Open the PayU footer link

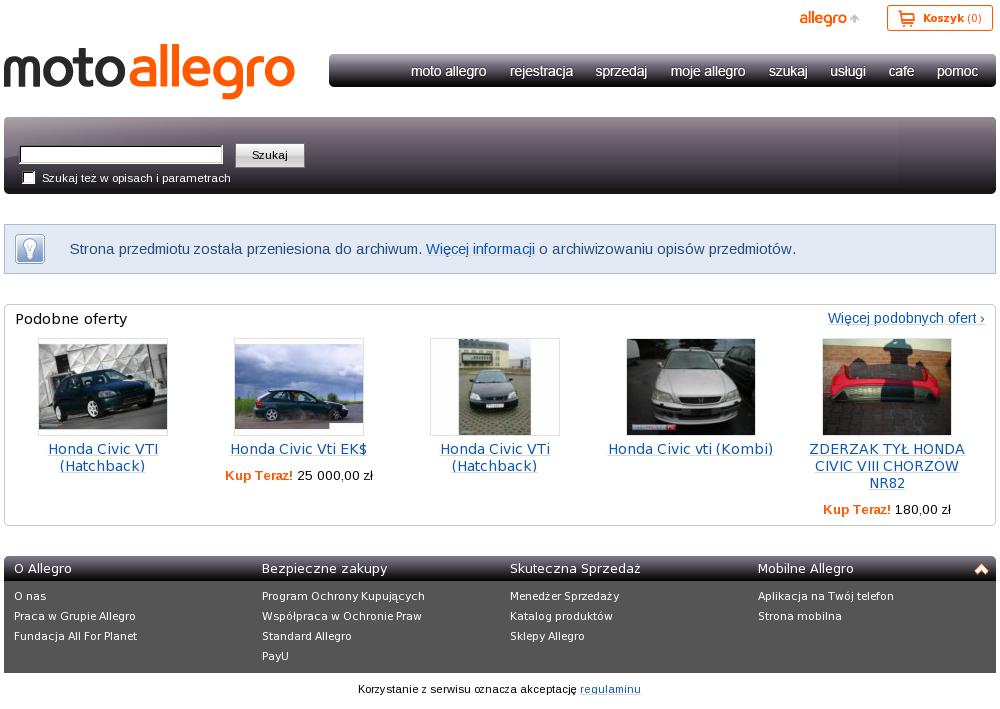click(276, 656)
